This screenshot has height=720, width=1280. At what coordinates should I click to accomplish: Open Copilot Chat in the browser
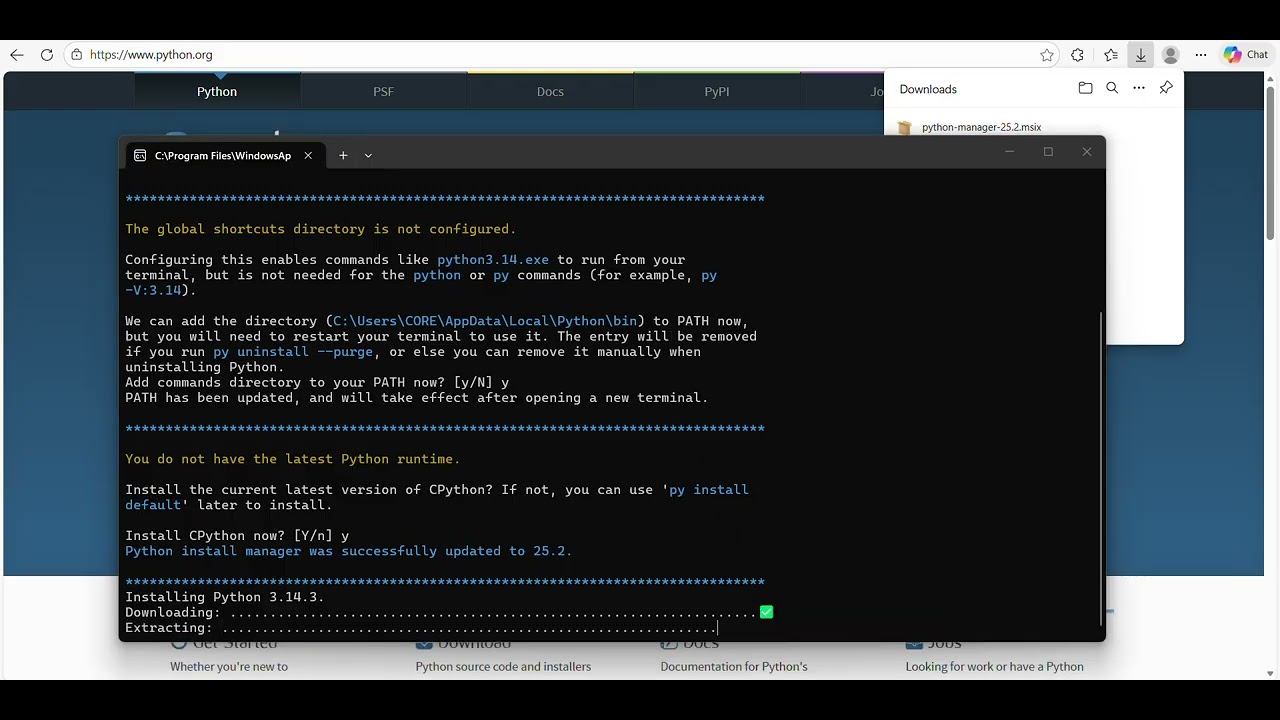tap(1246, 55)
